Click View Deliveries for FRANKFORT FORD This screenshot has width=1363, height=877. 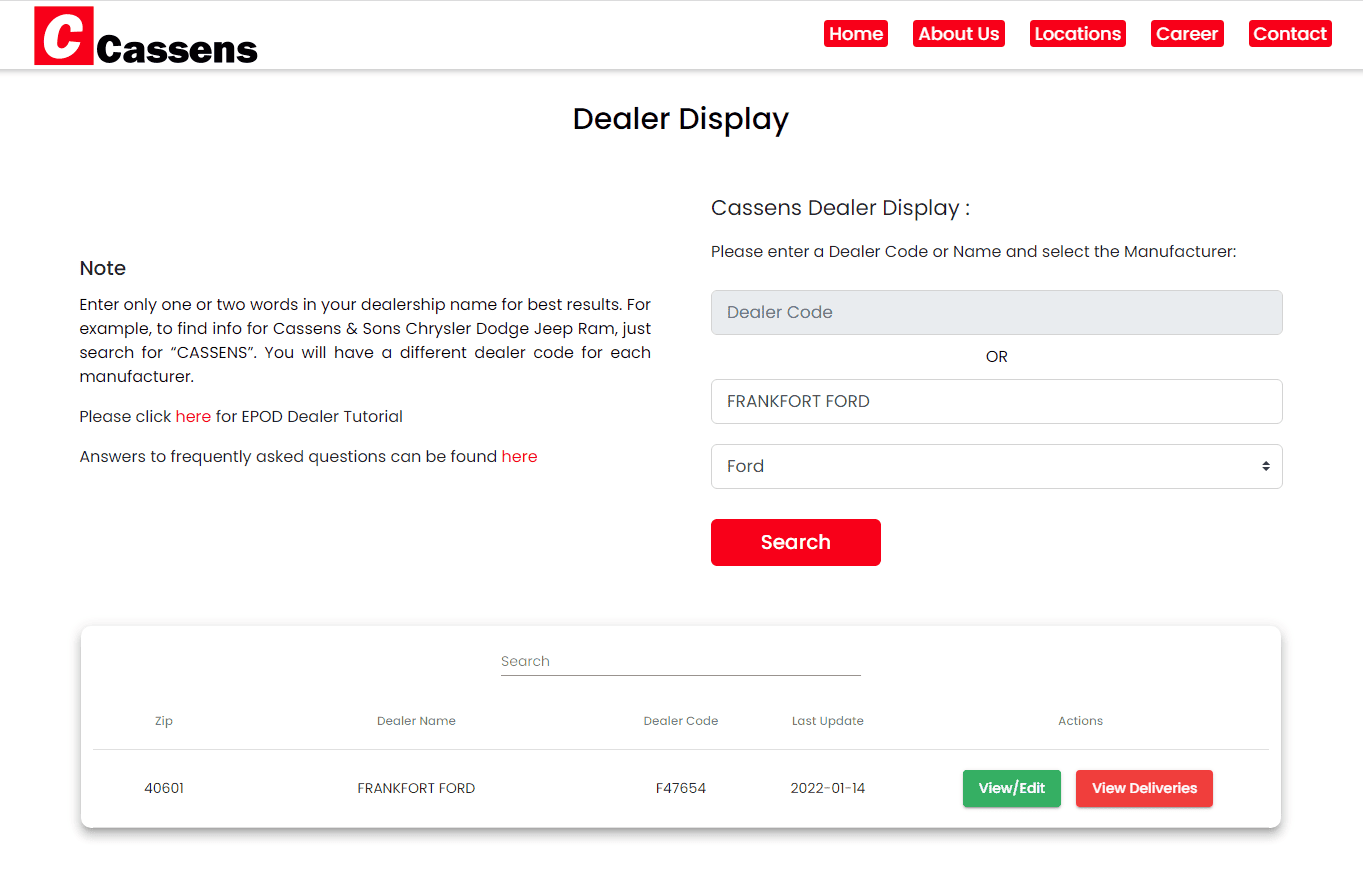tap(1143, 788)
